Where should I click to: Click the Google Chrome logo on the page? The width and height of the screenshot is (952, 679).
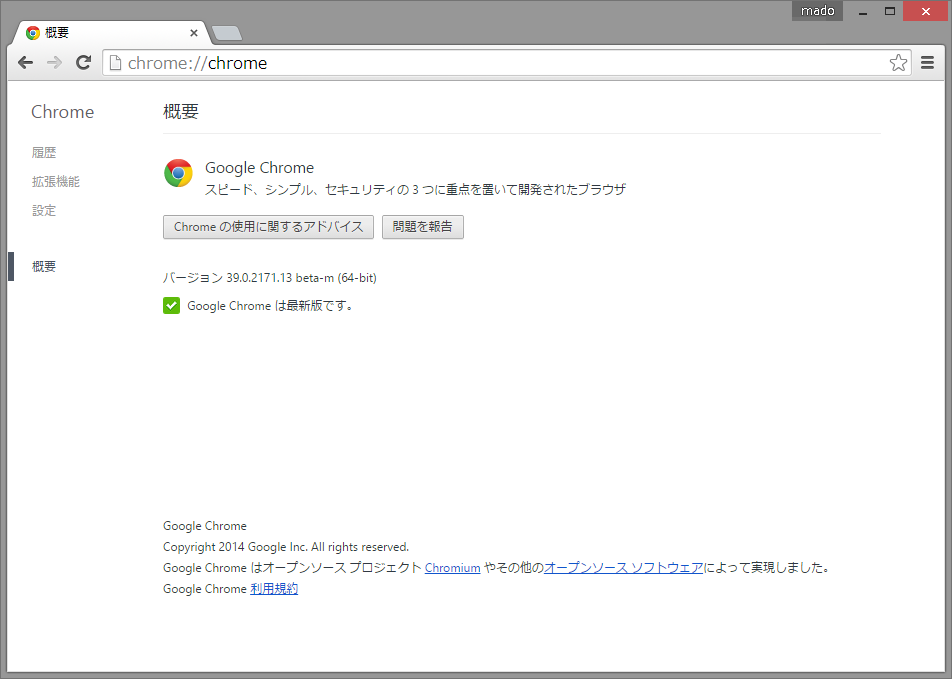(x=178, y=173)
